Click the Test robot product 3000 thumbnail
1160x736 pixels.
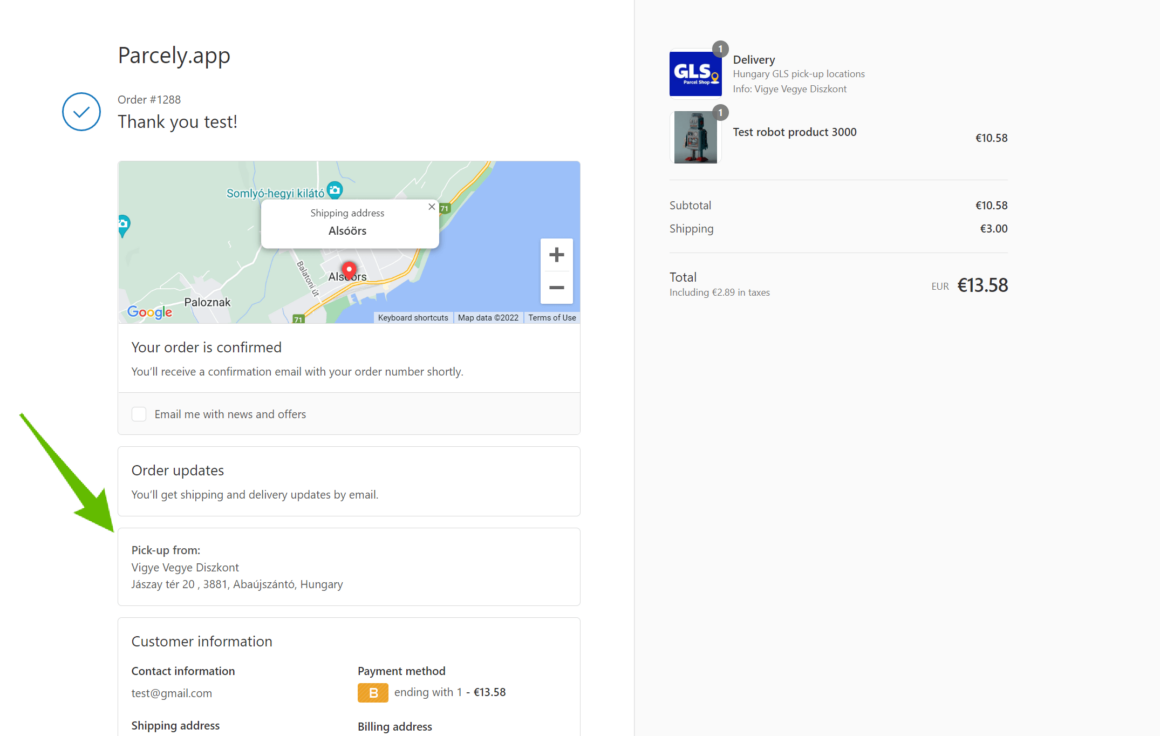tap(695, 137)
